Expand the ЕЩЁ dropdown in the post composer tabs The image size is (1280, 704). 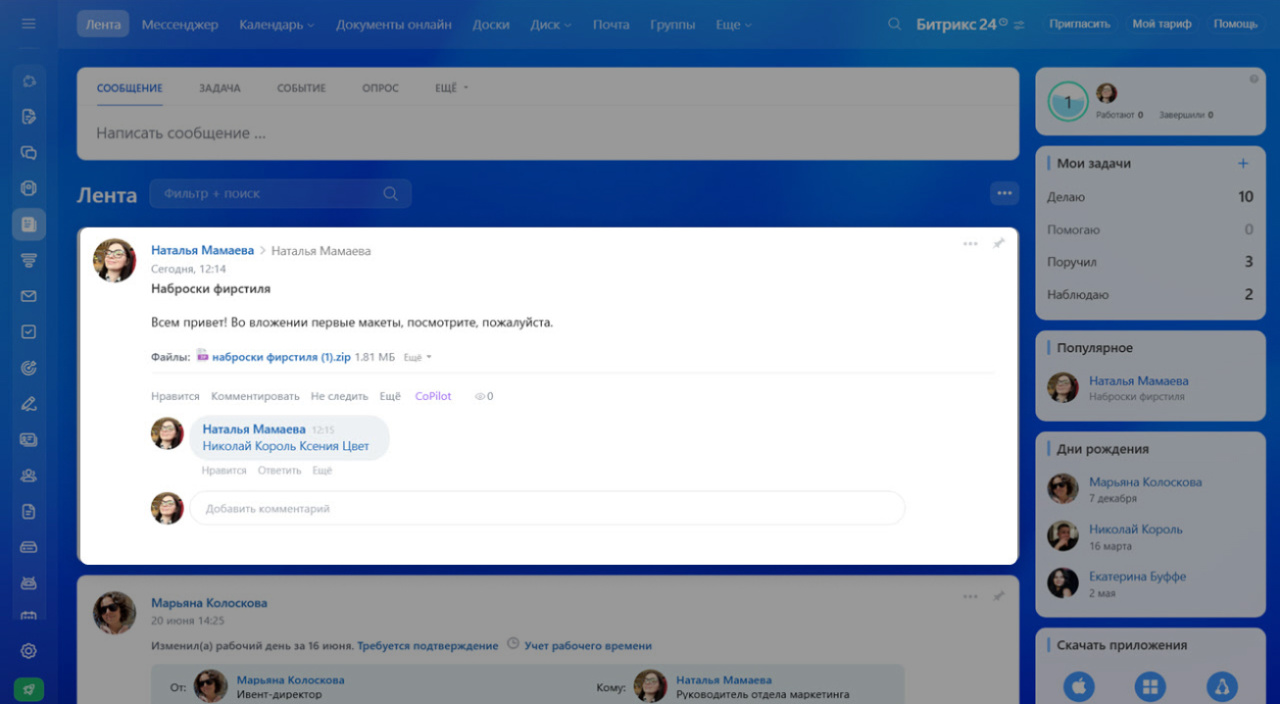pos(452,88)
